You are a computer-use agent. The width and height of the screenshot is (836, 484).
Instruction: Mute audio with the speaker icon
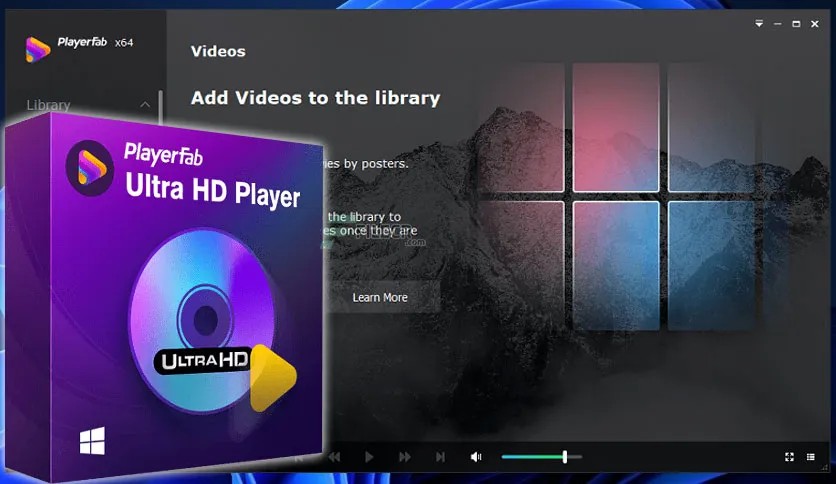(x=476, y=457)
